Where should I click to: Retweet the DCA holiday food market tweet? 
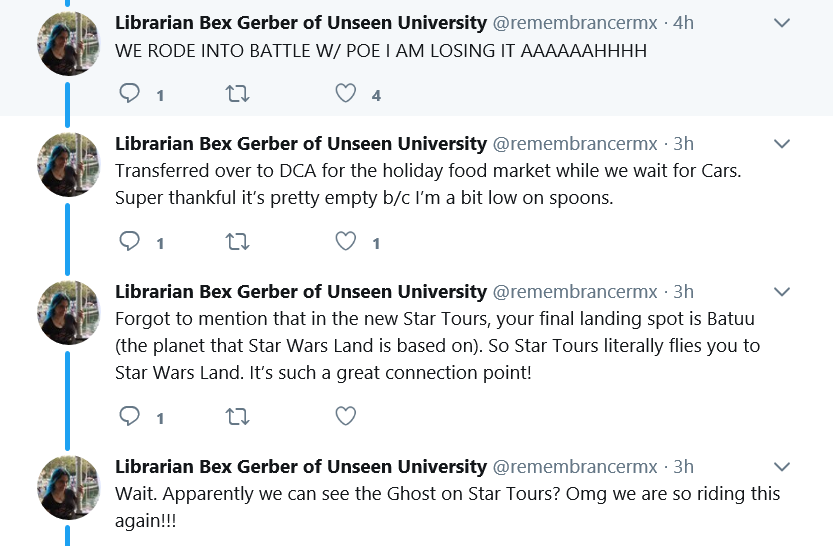click(237, 242)
